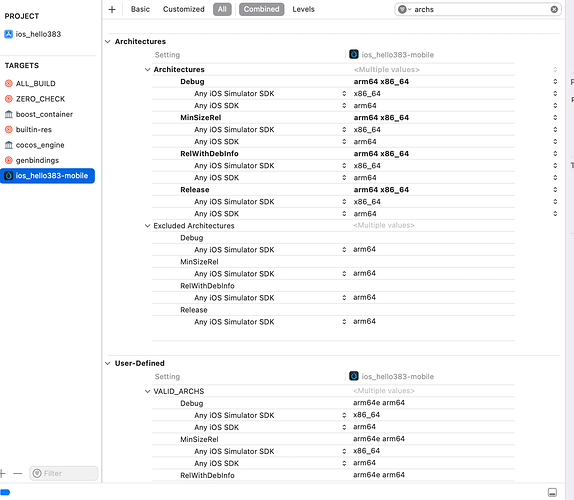
Task: Change Excluded Architectures Release SDK condition
Action: click(344, 322)
